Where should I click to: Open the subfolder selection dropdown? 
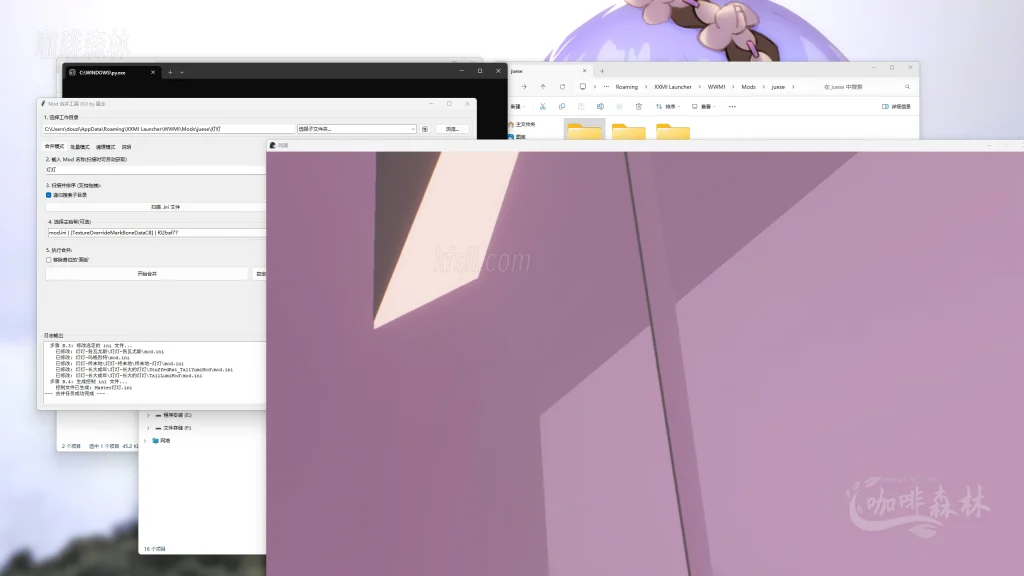tap(356, 129)
